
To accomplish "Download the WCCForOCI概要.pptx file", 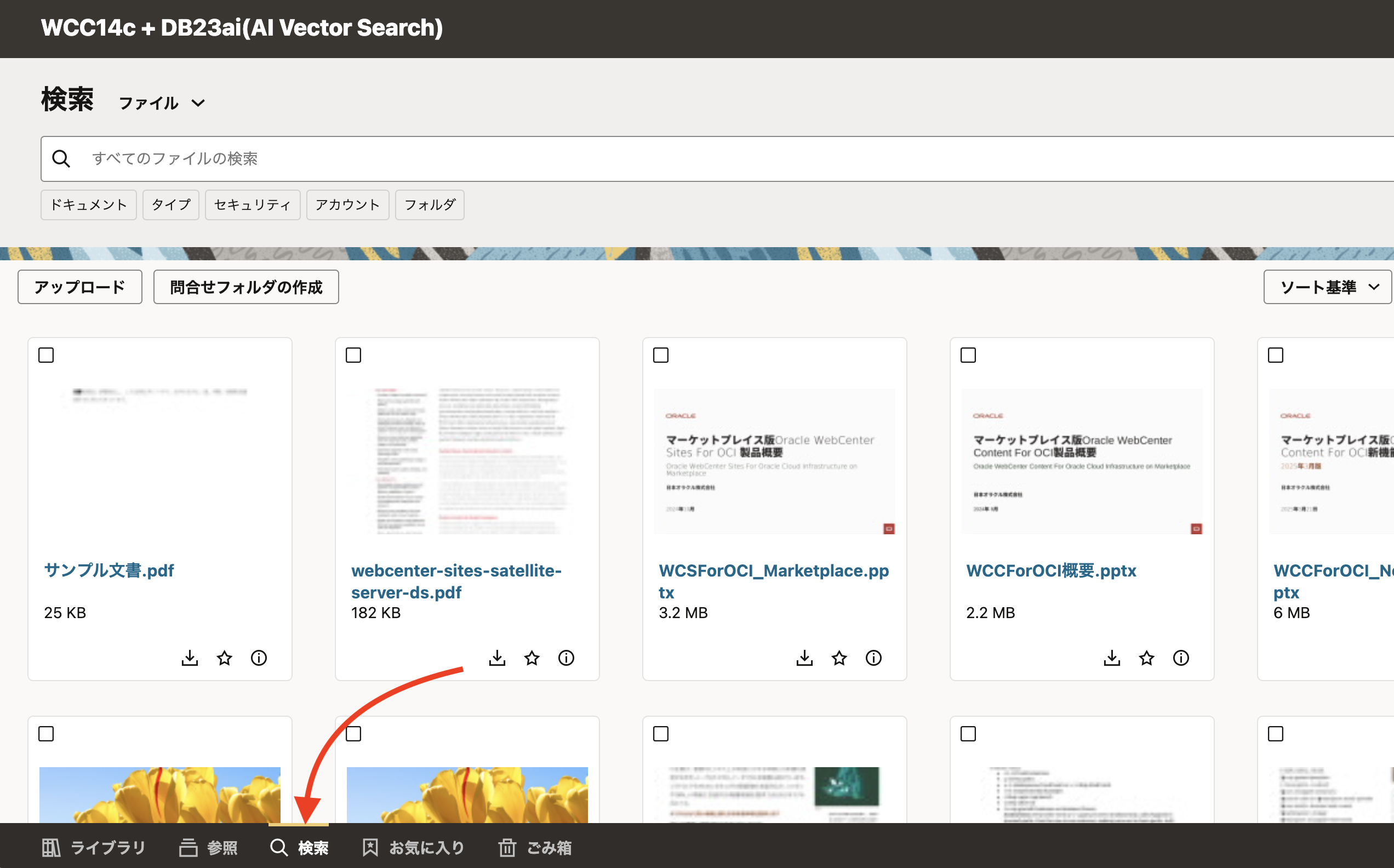I will click(1112, 658).
